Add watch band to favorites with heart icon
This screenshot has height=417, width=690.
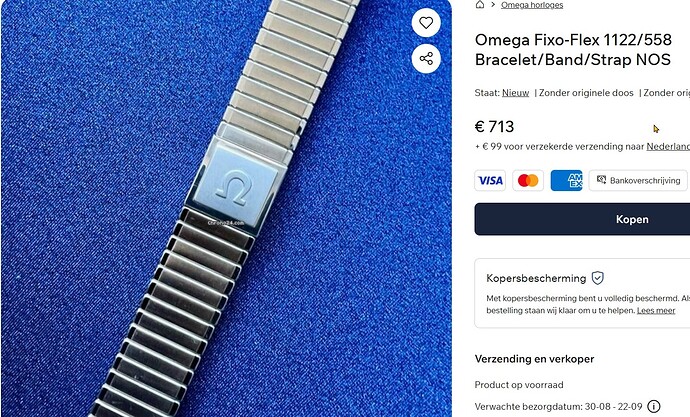426,22
